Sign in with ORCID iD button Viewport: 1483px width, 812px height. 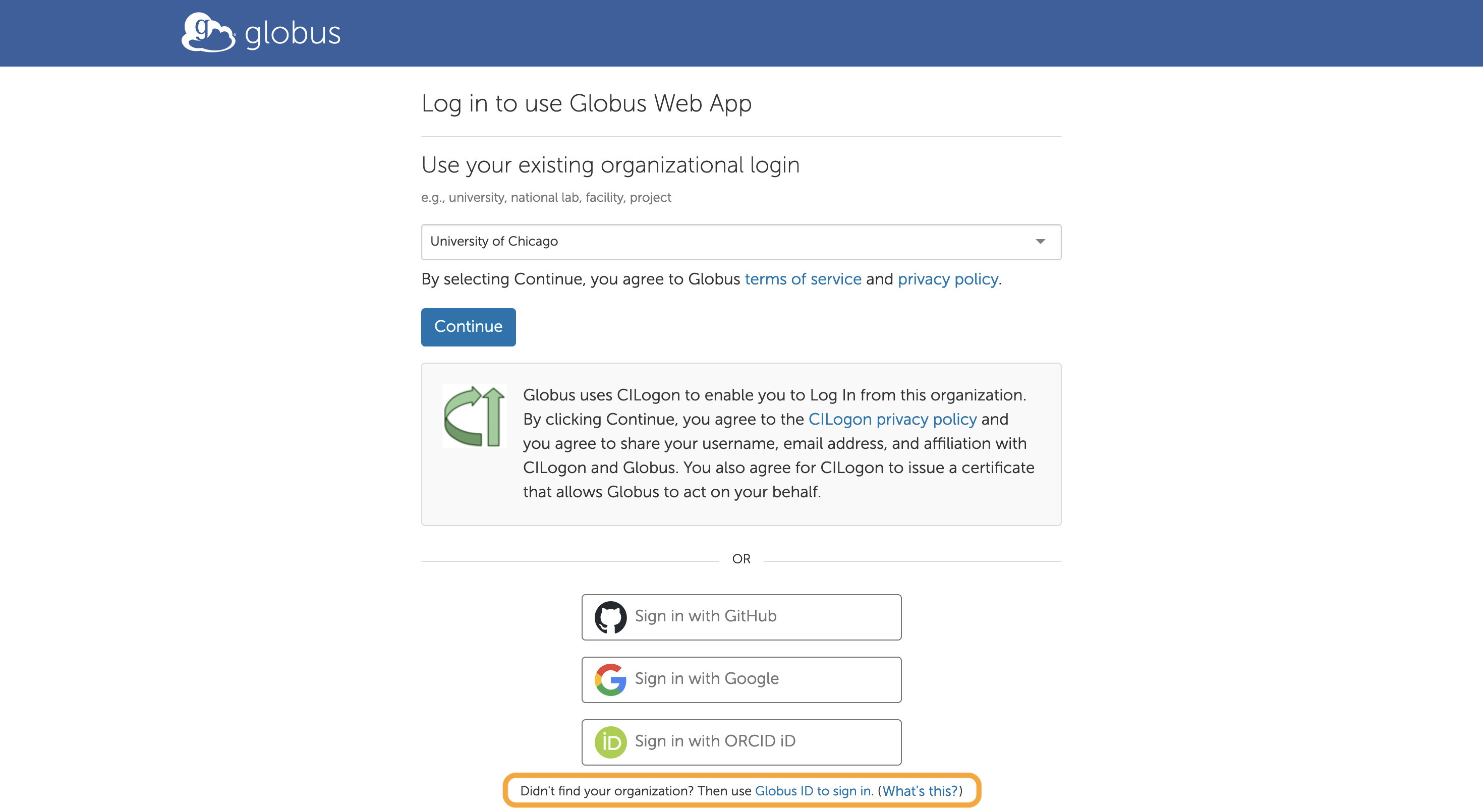741,742
